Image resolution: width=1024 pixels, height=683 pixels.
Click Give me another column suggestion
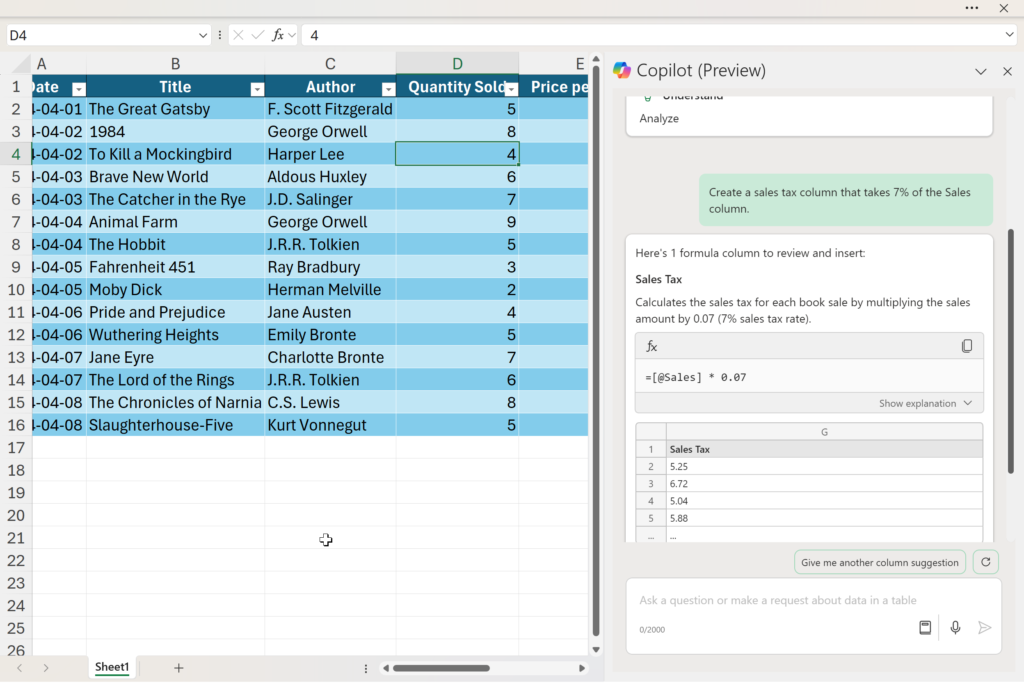880,562
